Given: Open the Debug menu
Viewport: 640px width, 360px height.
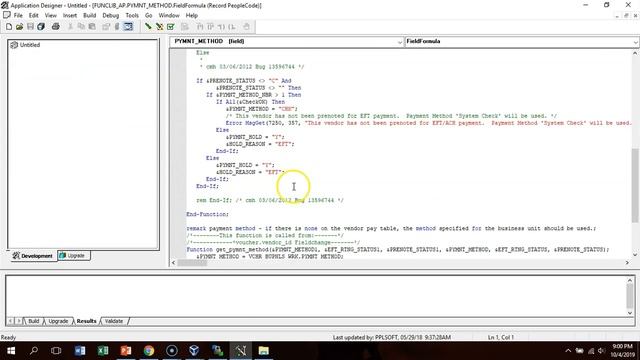Looking at the screenshot, I should click(x=111, y=16).
